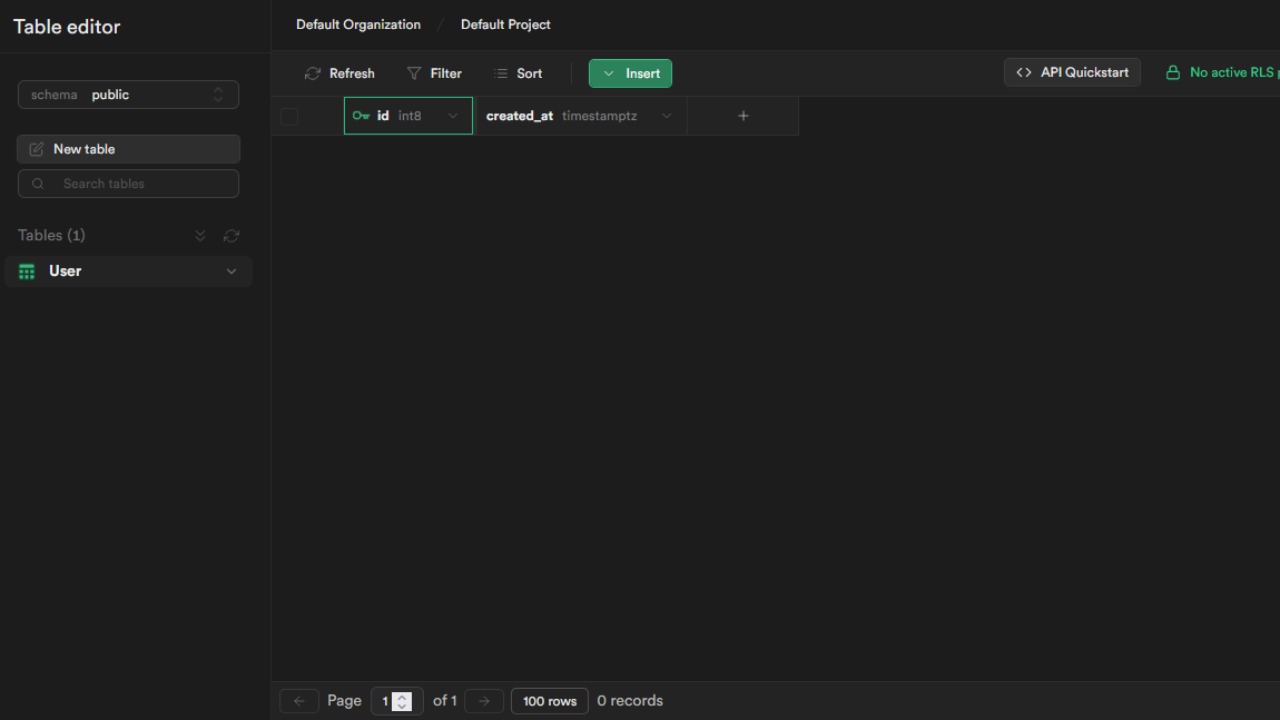1280x720 pixels.
Task: Reload the tables list with refresh icon
Action: 231,236
